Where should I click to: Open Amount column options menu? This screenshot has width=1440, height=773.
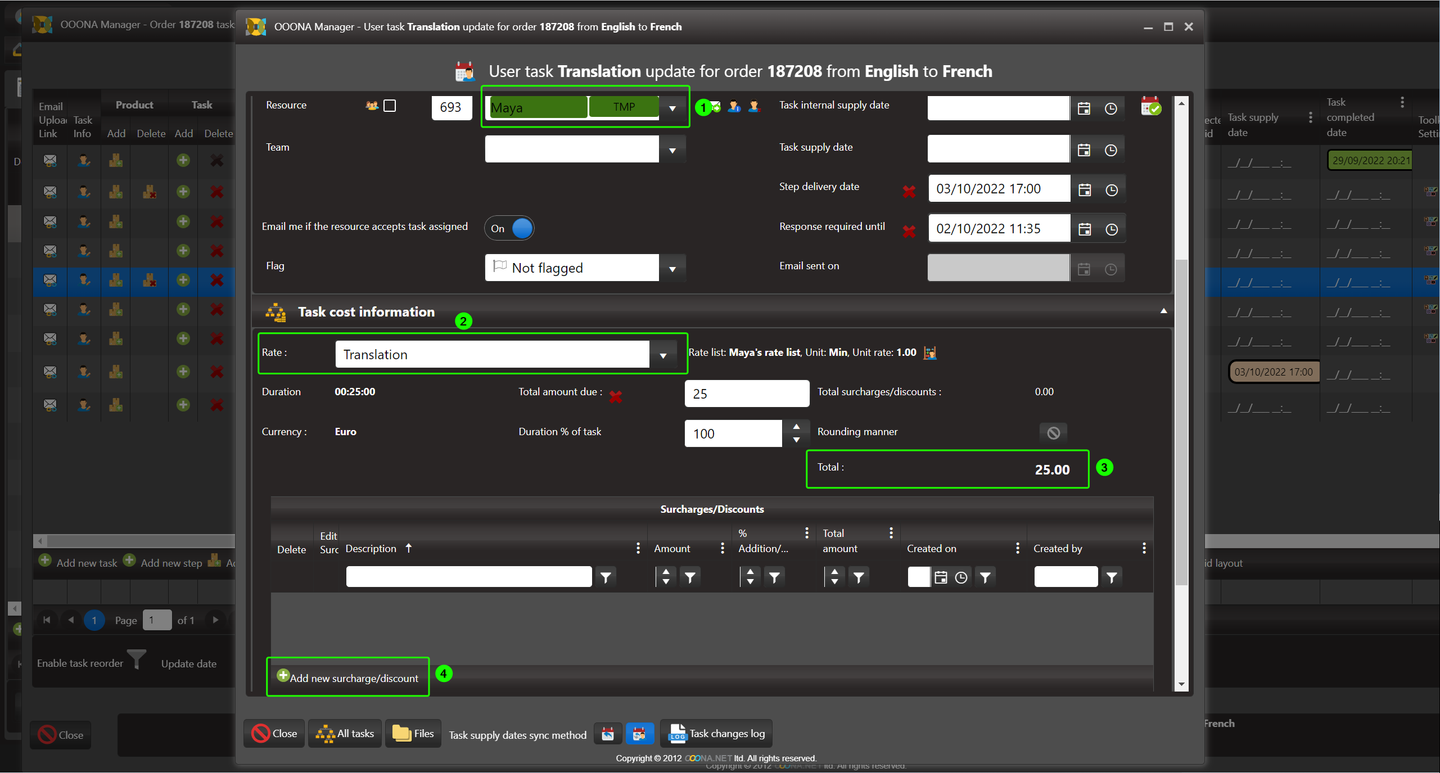click(722, 548)
